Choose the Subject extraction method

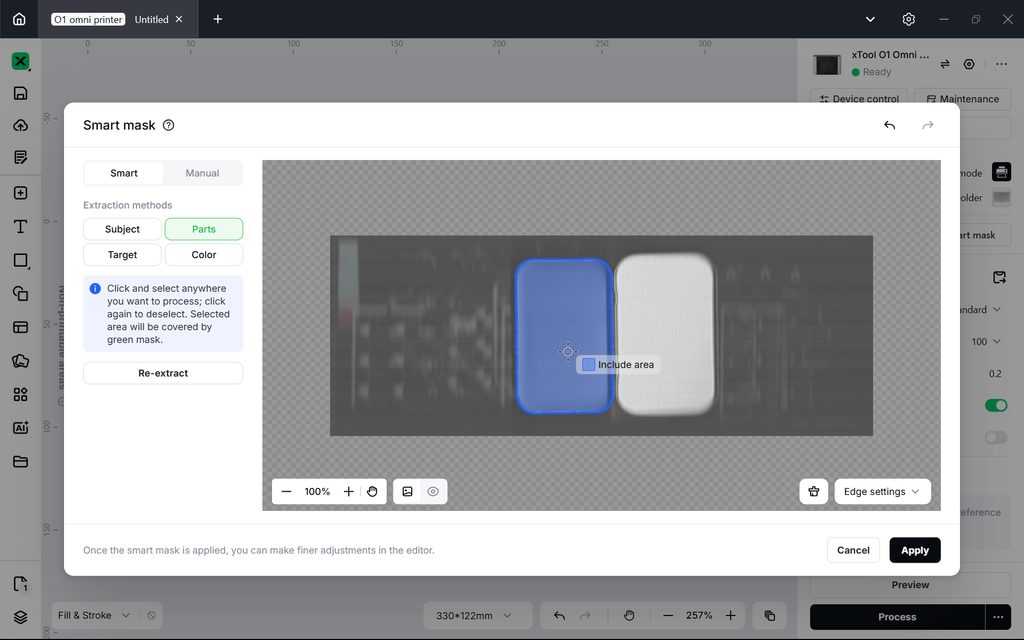122,229
